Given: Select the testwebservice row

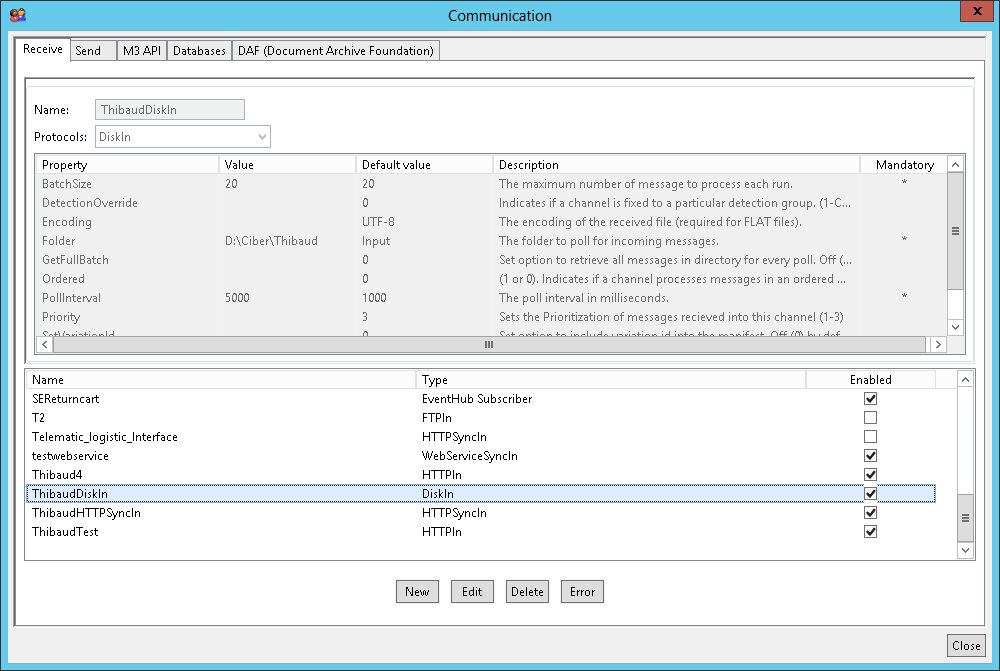Looking at the screenshot, I should 70,456.
